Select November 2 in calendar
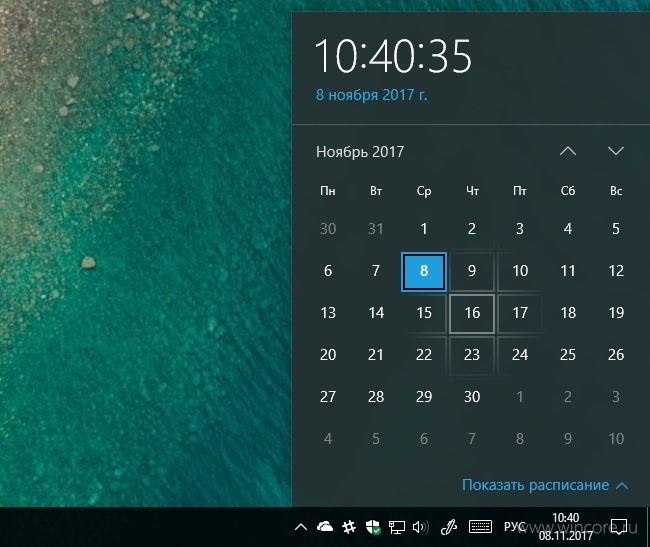Screen dimensions: 650x547 [472, 229]
